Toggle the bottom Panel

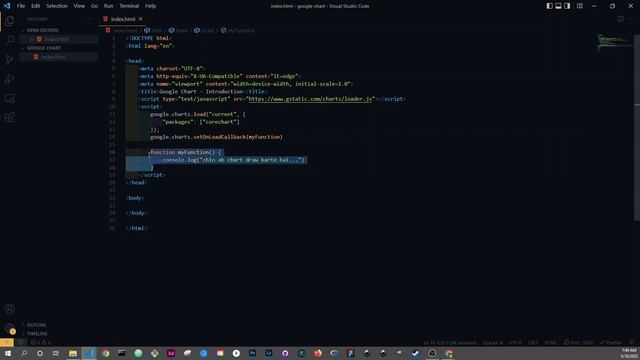click(558, 6)
